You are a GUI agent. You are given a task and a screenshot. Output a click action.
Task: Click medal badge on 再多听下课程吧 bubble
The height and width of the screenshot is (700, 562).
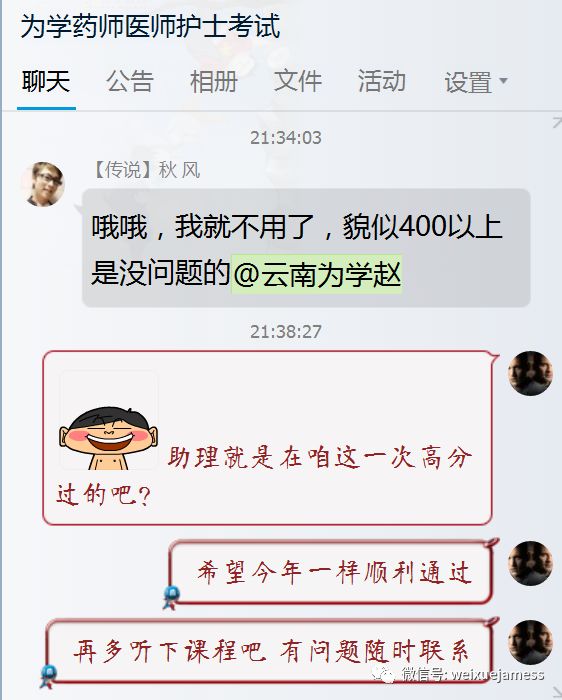[x=48, y=676]
